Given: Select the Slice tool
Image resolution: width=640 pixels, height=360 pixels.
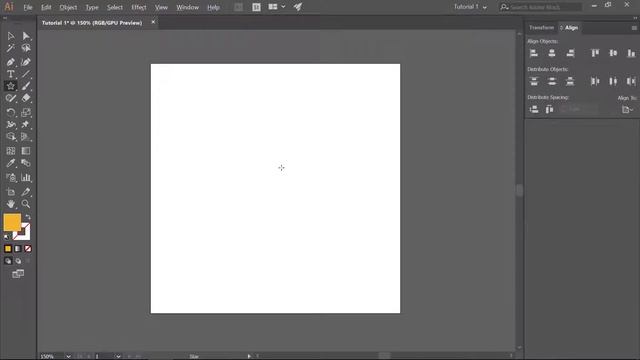Looking at the screenshot, I should click(26, 192).
